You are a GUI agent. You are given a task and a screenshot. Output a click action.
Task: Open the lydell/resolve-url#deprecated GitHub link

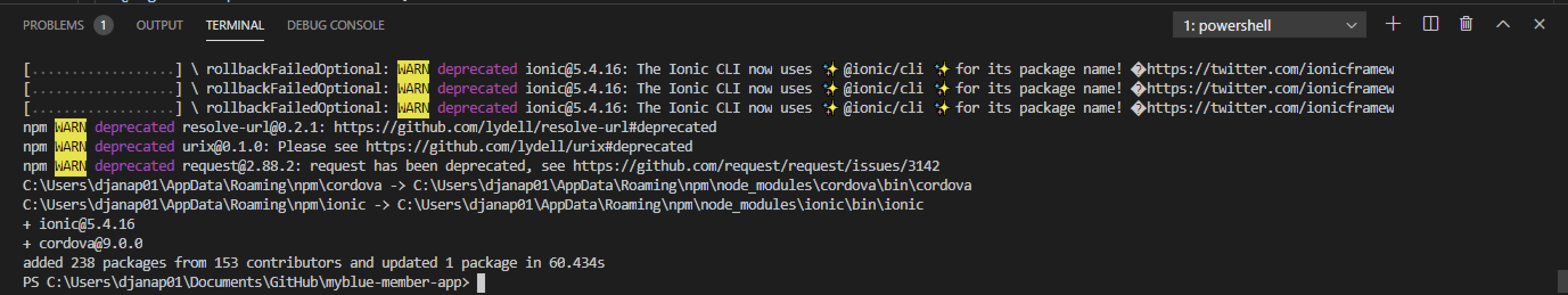(525, 127)
